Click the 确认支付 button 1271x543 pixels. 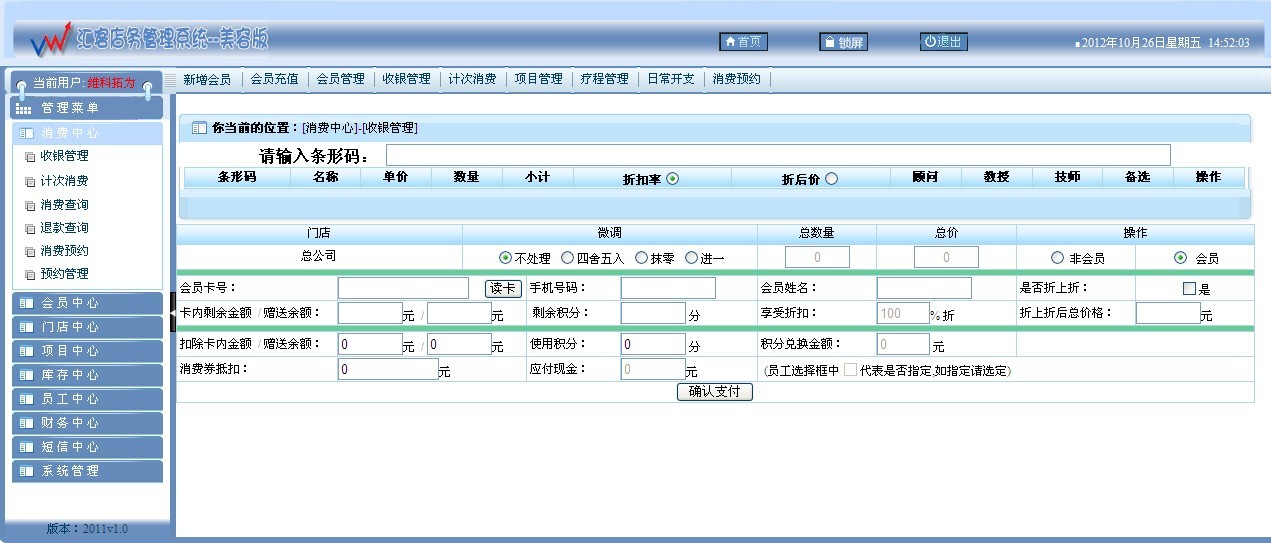715,391
